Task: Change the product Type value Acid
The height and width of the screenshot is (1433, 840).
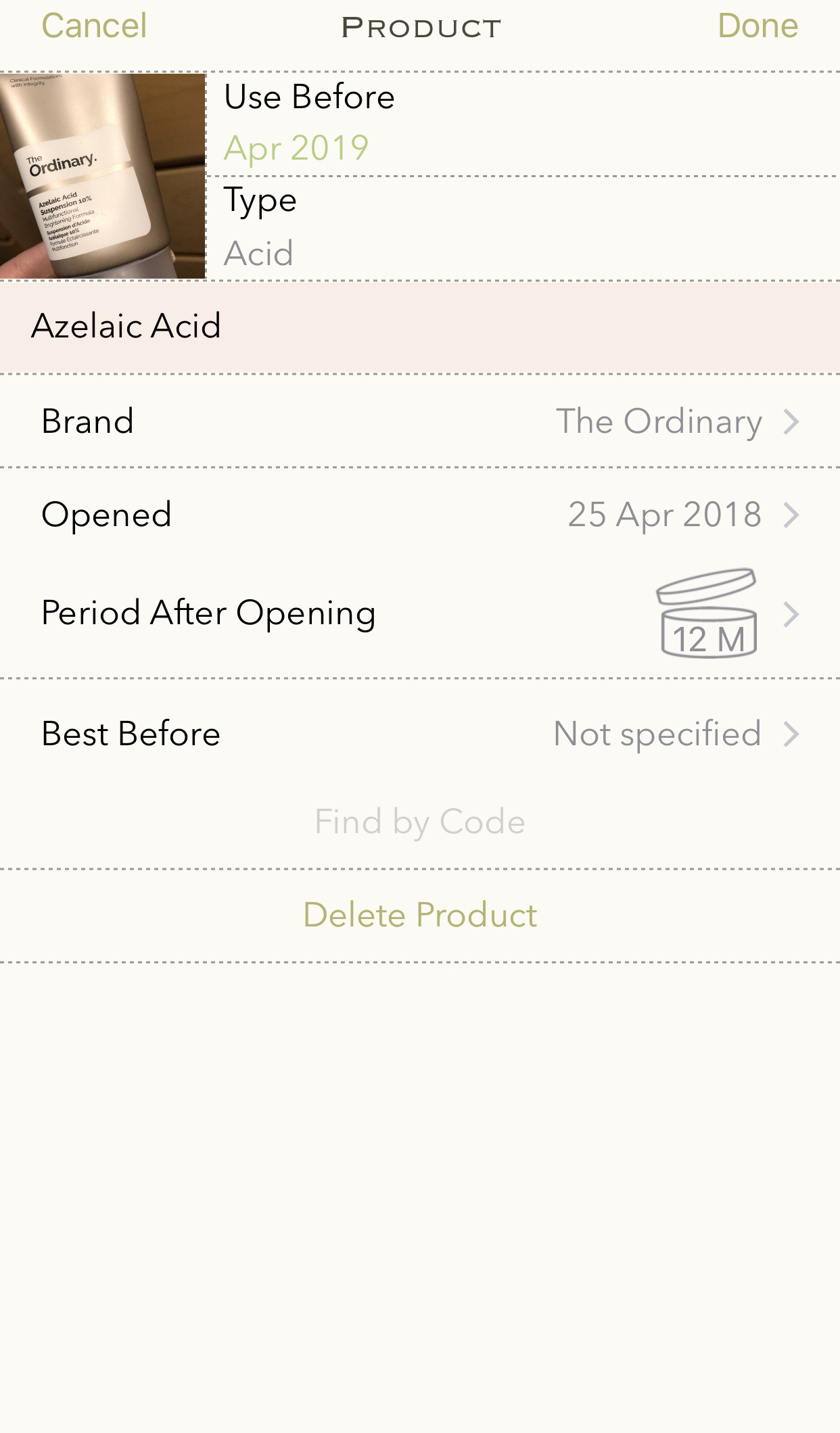Action: [258, 254]
